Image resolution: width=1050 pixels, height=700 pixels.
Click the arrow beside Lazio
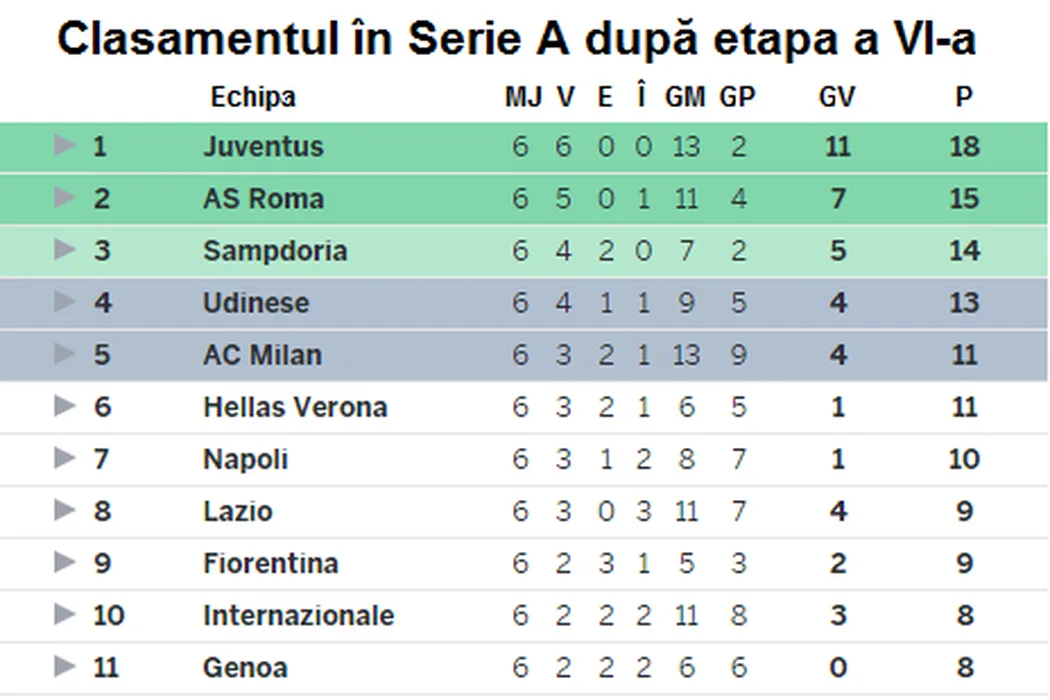click(x=65, y=510)
